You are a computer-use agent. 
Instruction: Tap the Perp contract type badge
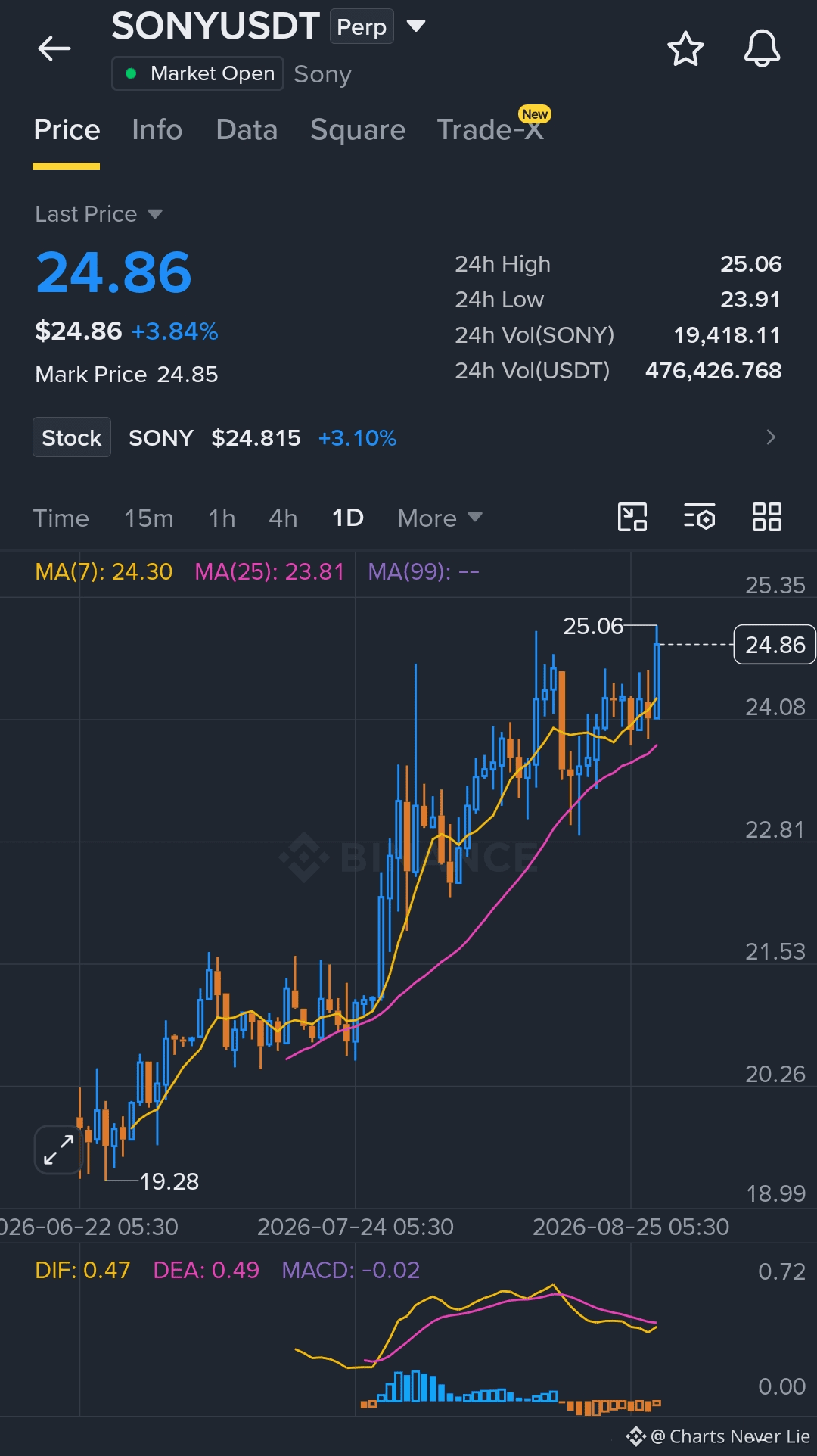click(362, 27)
